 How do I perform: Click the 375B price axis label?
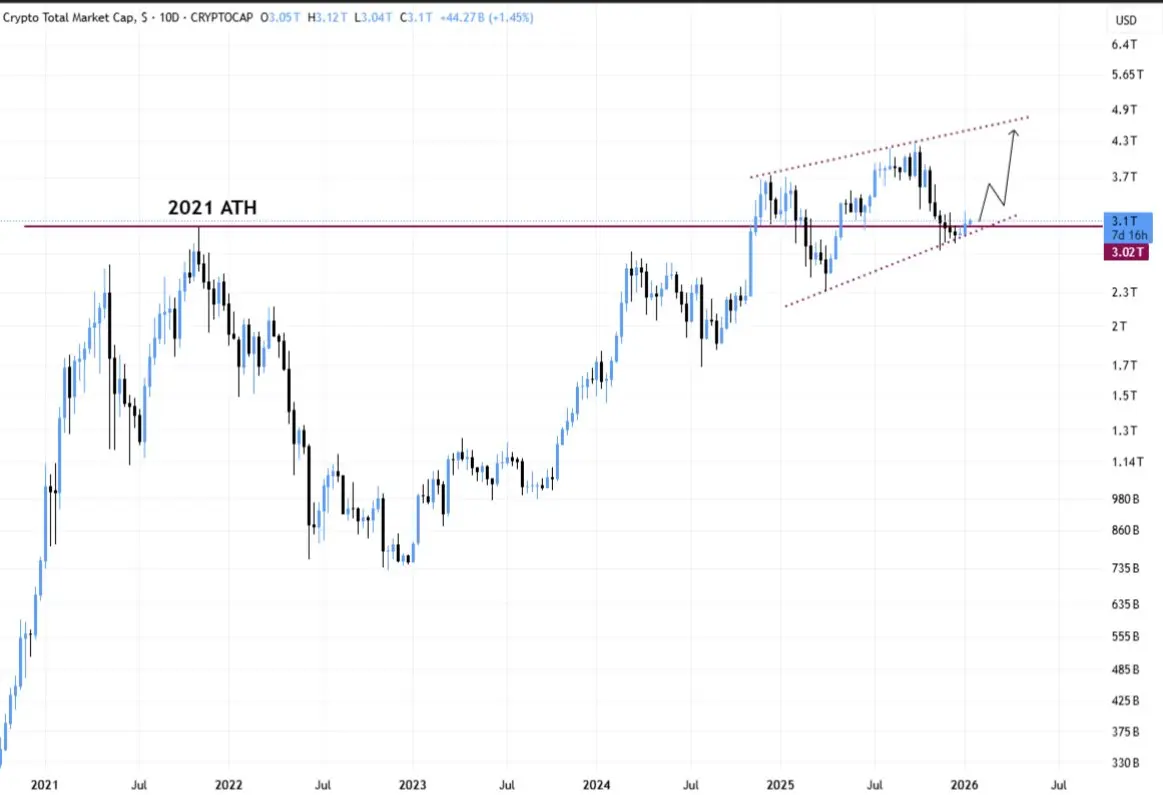click(1126, 732)
